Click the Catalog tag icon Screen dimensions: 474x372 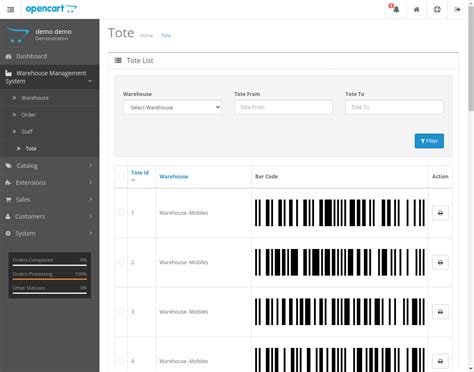coord(9,166)
